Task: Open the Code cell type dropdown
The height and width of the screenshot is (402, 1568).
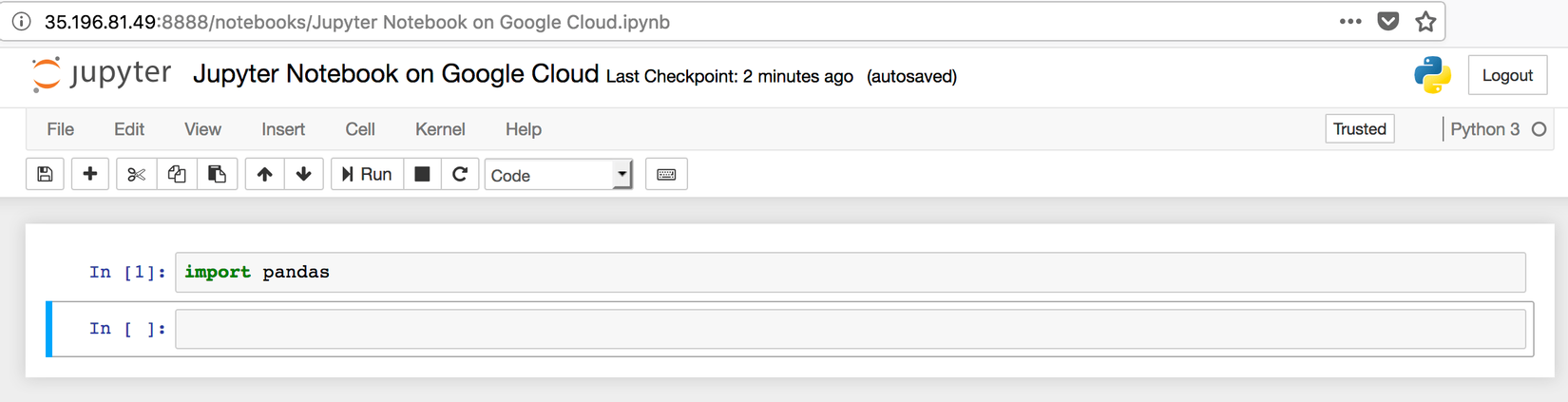Action: click(558, 175)
